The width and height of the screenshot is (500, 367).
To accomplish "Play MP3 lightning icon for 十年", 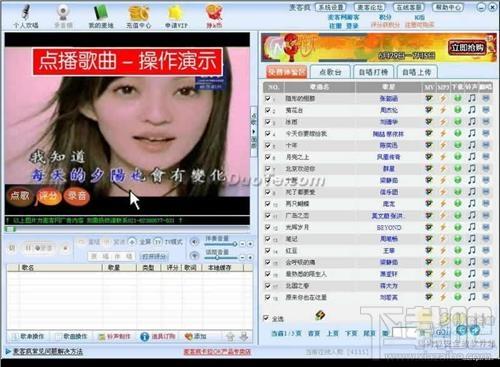I will pos(443,145).
